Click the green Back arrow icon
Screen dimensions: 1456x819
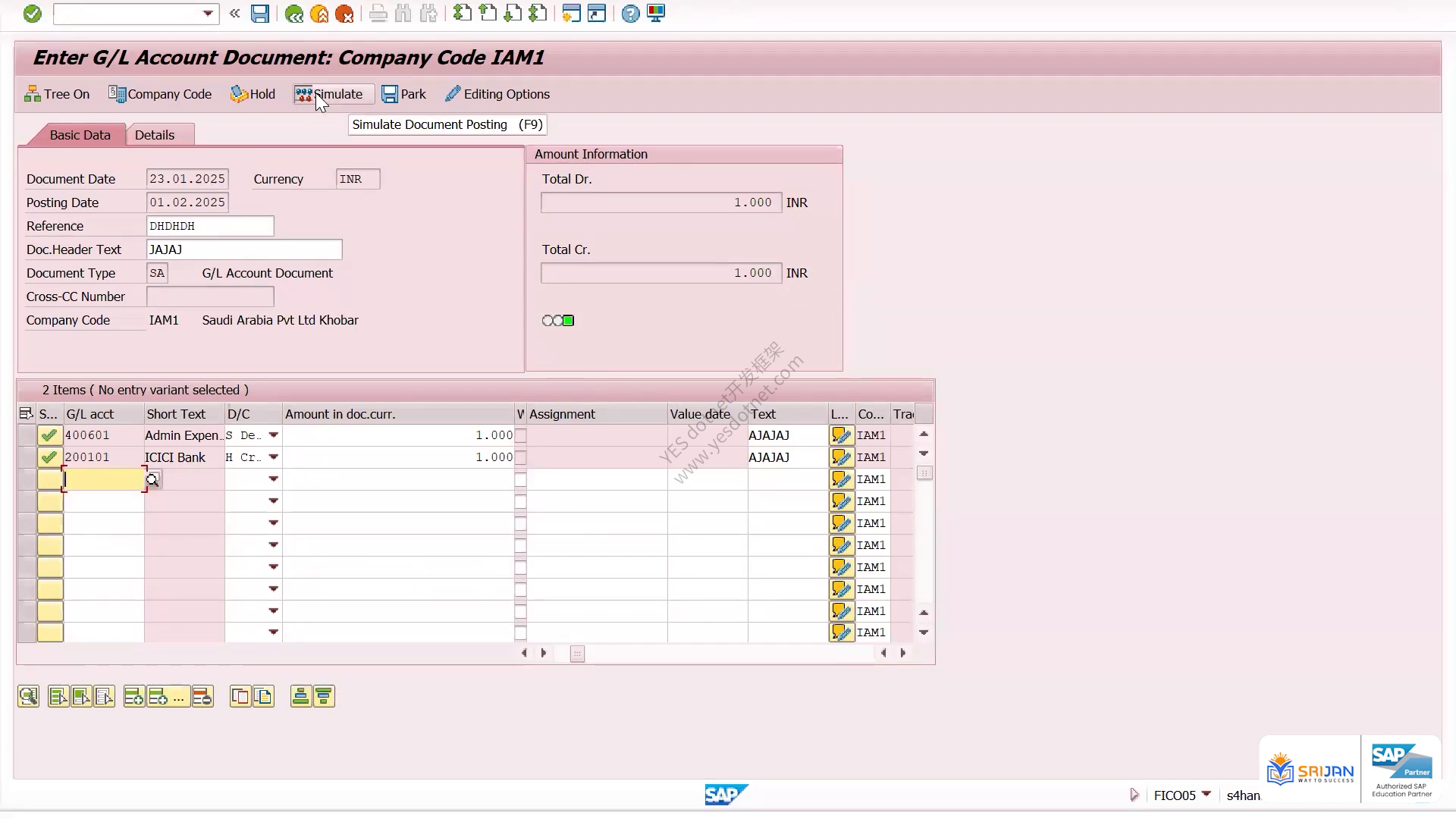click(x=294, y=14)
